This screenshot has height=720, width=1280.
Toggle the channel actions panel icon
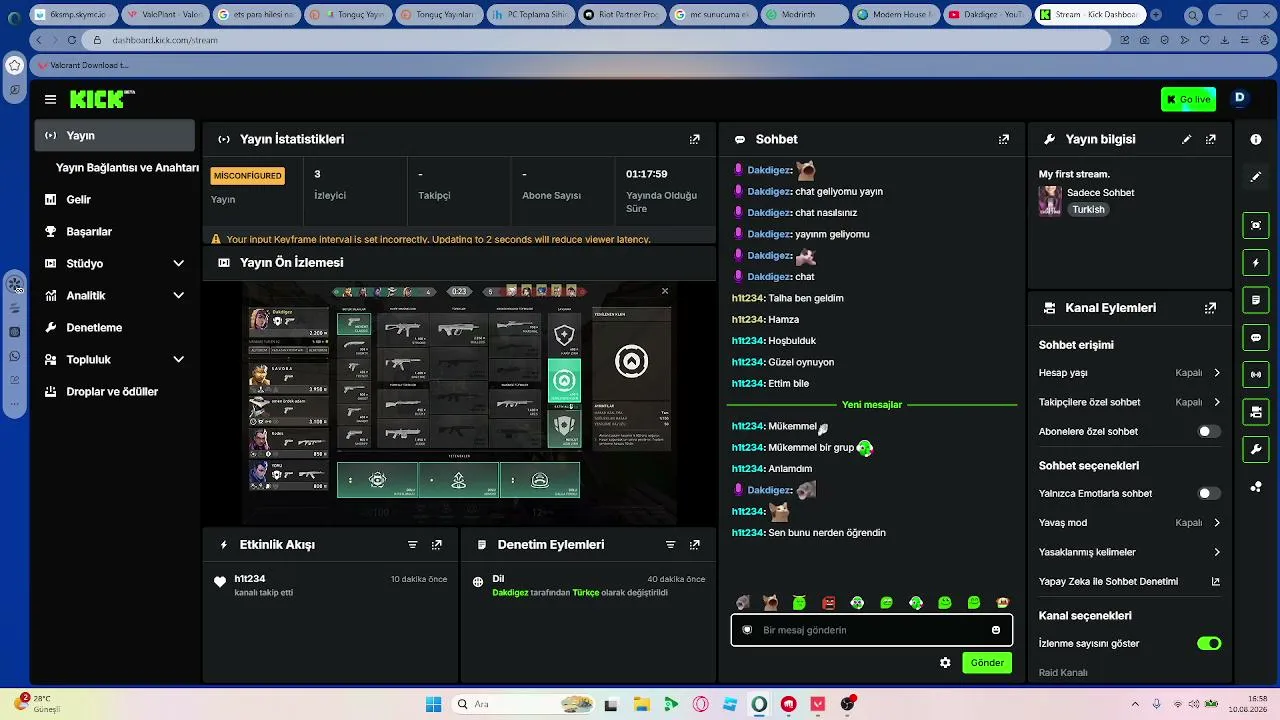1256,412
